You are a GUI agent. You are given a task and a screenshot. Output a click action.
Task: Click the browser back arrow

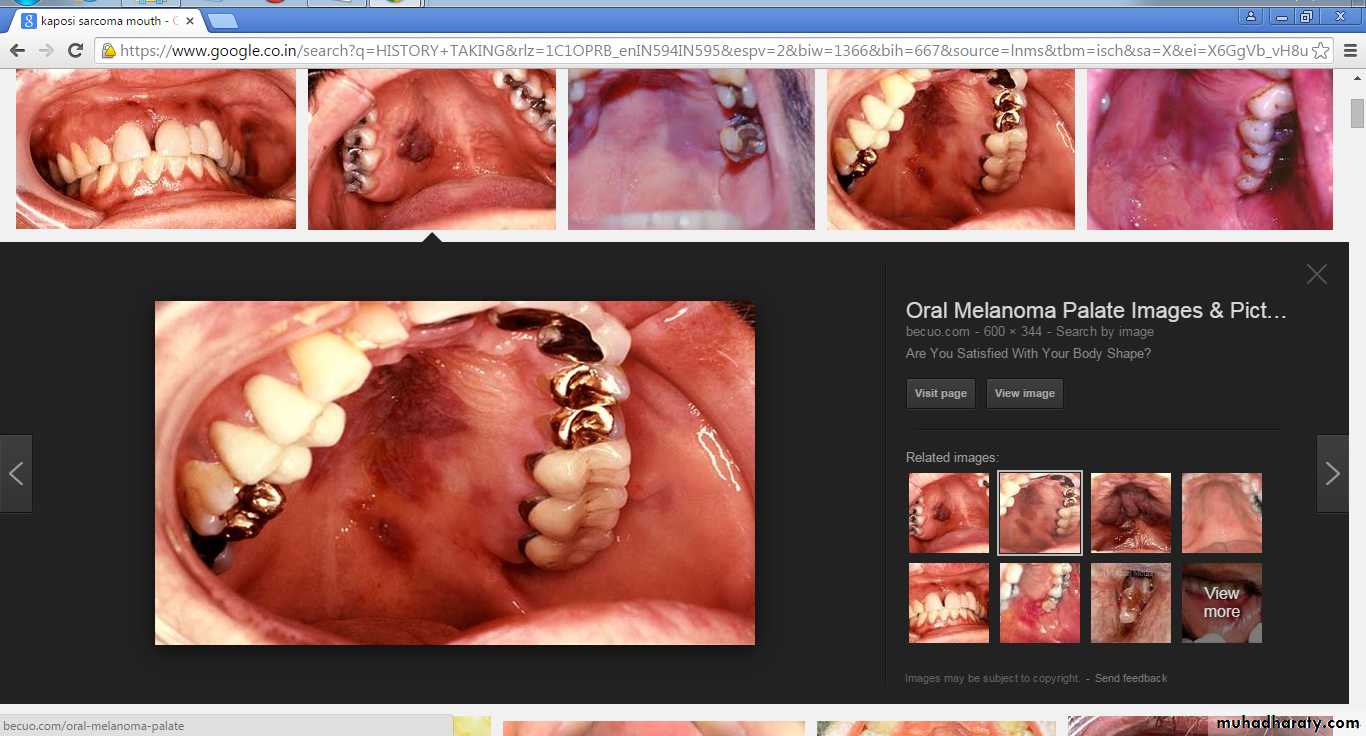17,50
